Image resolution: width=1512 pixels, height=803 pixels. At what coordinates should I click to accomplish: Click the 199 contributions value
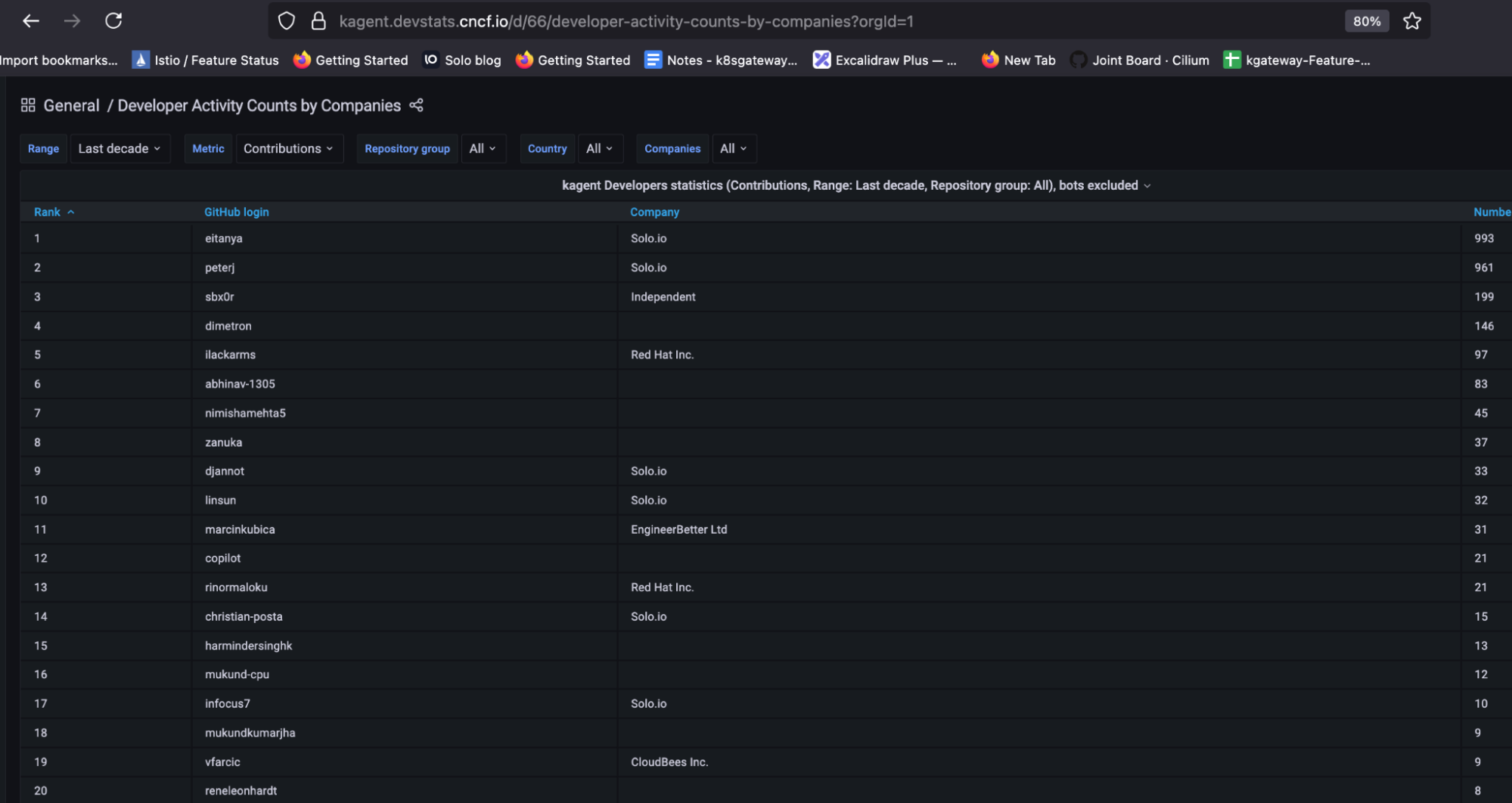tap(1484, 297)
